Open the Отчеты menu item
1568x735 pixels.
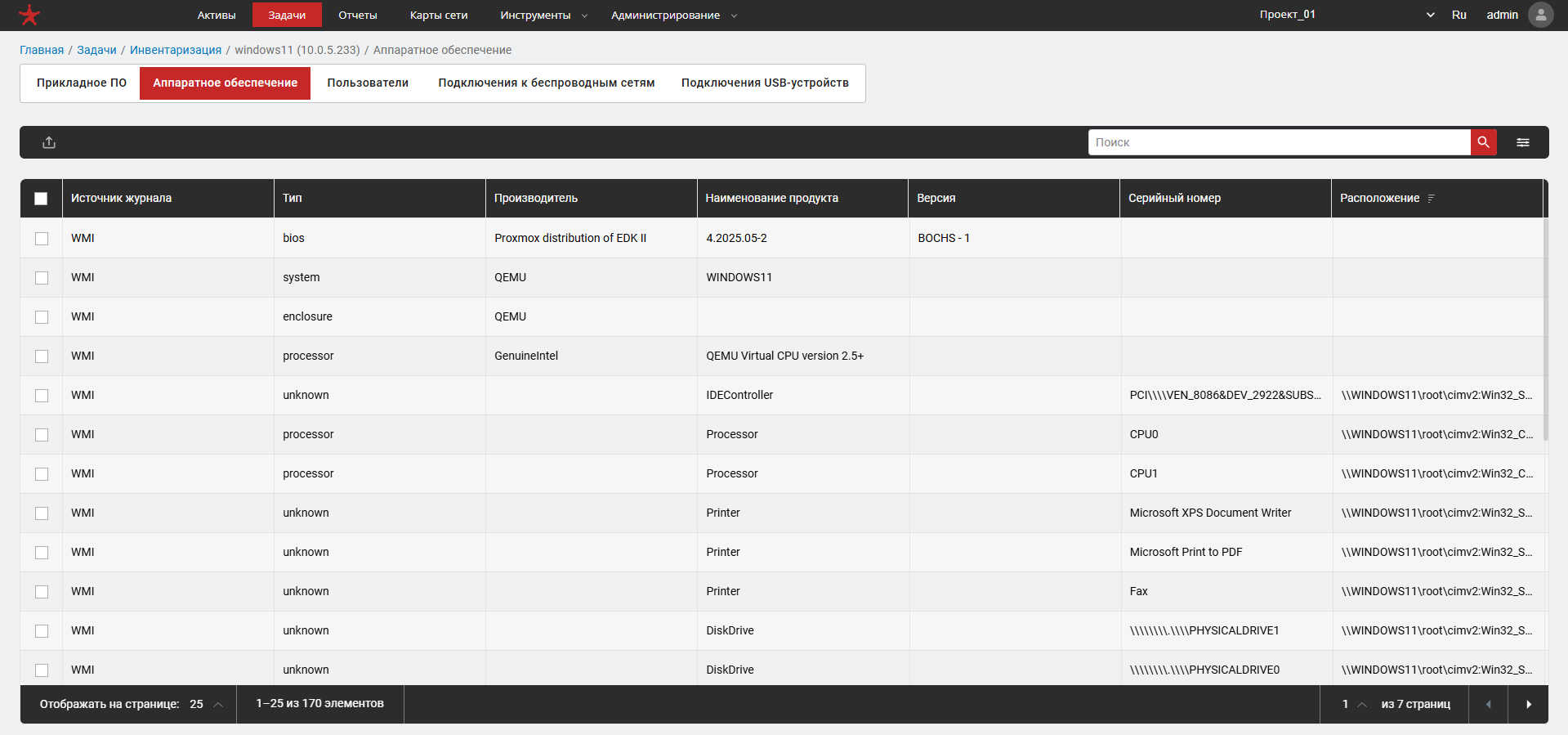point(358,15)
